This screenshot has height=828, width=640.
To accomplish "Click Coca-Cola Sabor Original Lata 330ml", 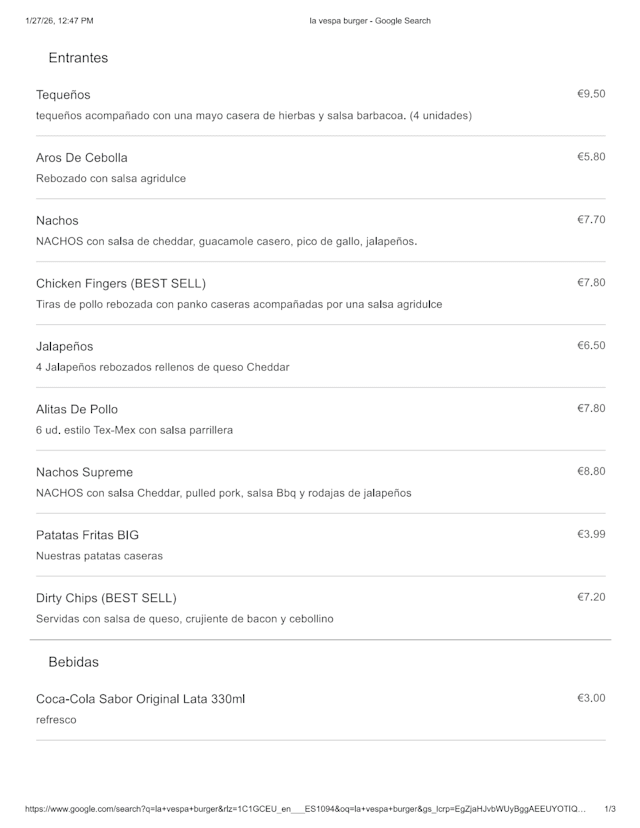I will 140,699.
